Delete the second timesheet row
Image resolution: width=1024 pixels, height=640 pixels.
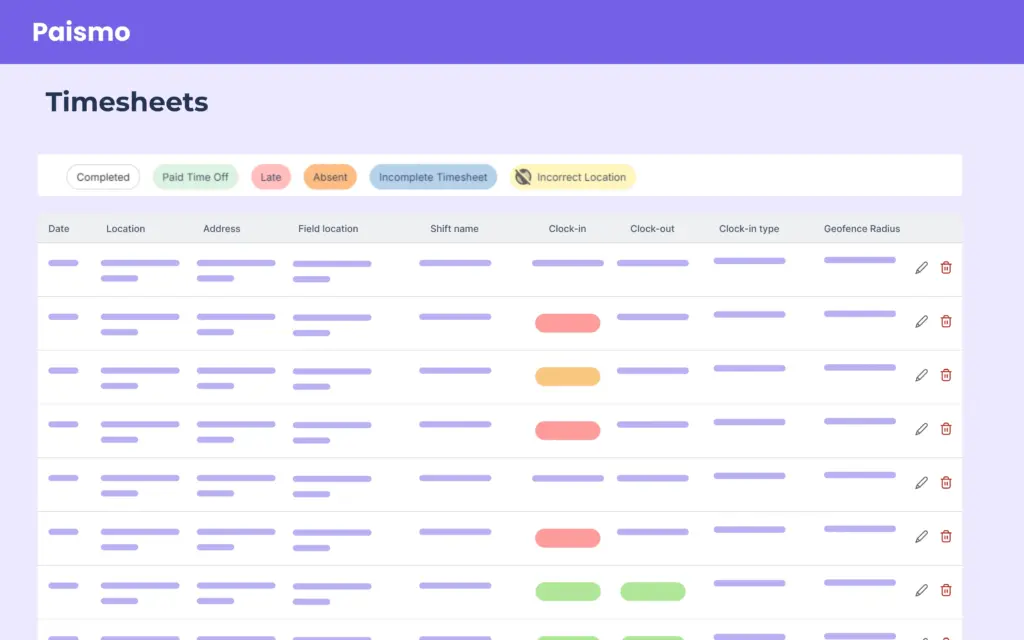tap(946, 321)
